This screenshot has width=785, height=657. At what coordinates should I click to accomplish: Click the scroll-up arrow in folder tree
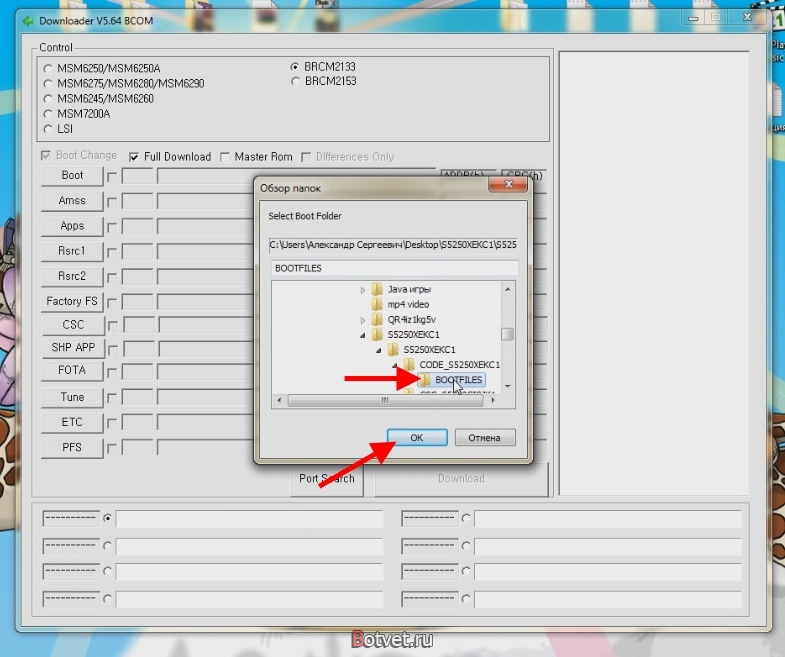[508, 289]
